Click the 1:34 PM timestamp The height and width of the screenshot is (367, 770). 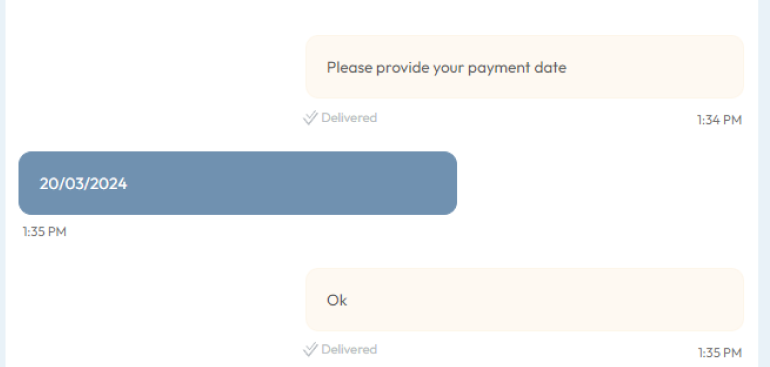pyautogui.click(x=719, y=120)
